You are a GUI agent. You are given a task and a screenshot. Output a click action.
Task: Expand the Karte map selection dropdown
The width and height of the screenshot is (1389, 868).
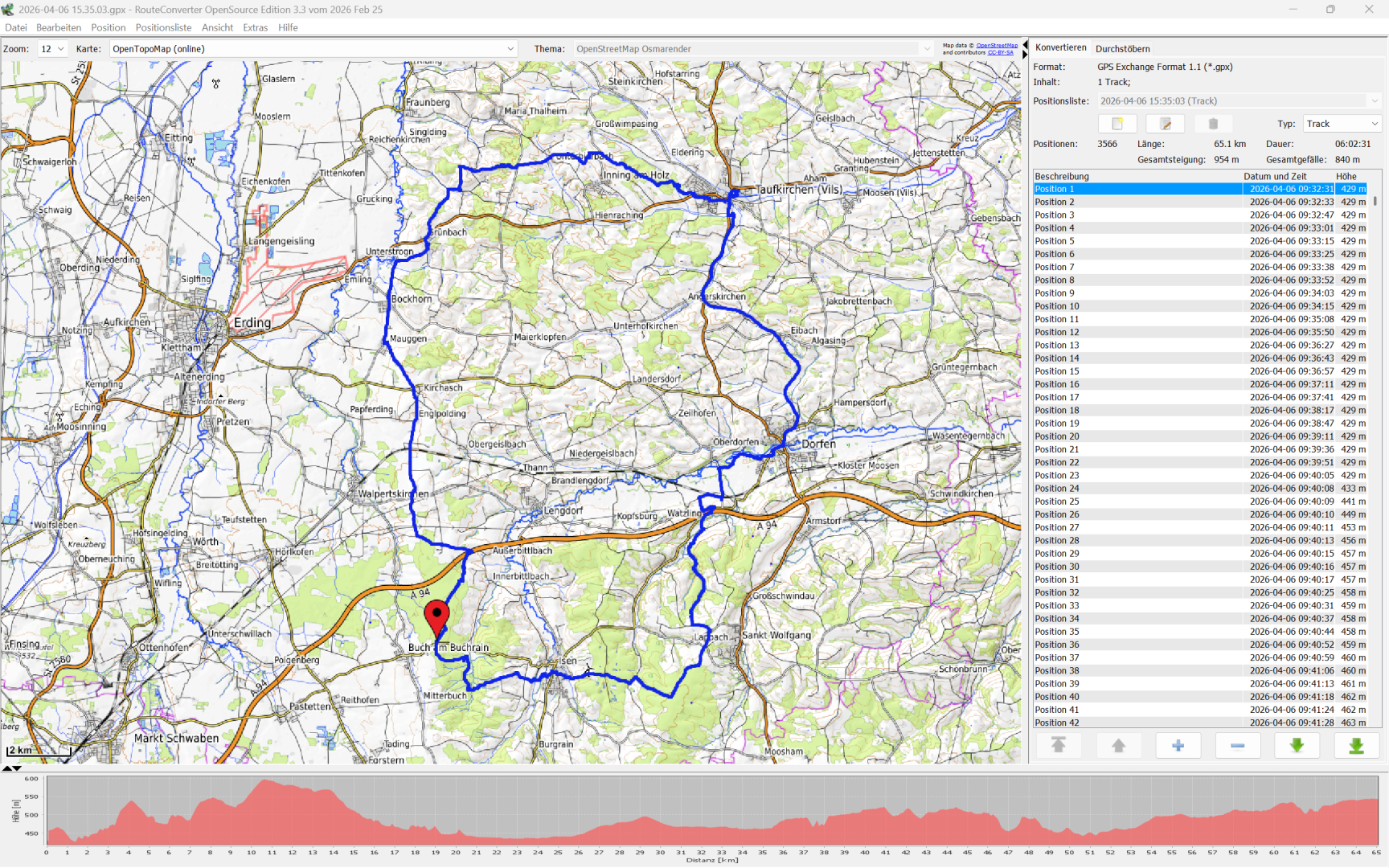(x=510, y=49)
